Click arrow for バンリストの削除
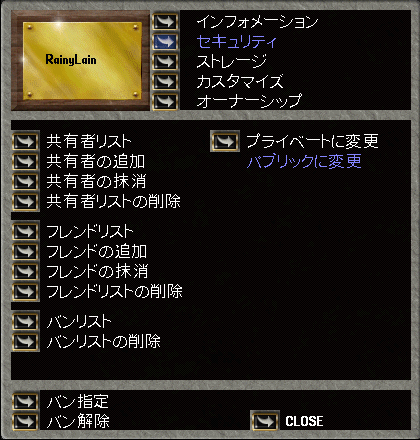 (25, 342)
